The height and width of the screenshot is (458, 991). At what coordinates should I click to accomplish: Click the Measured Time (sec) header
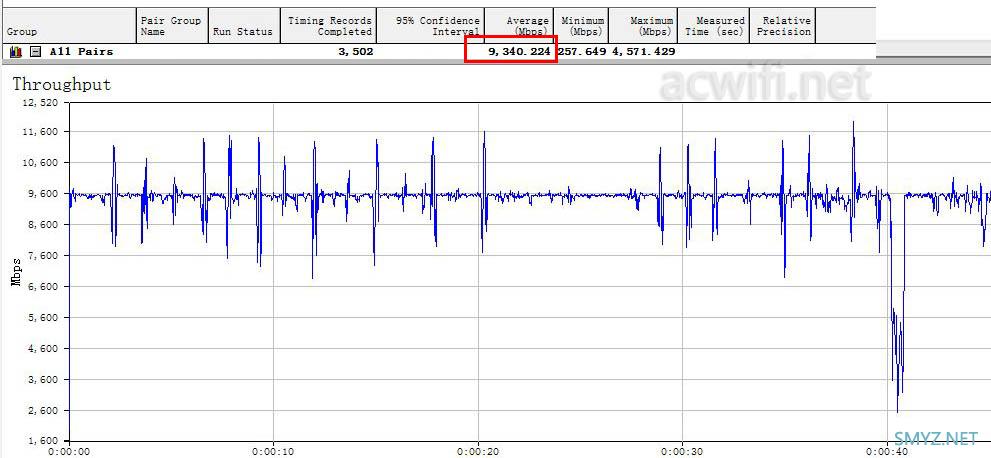(714, 25)
